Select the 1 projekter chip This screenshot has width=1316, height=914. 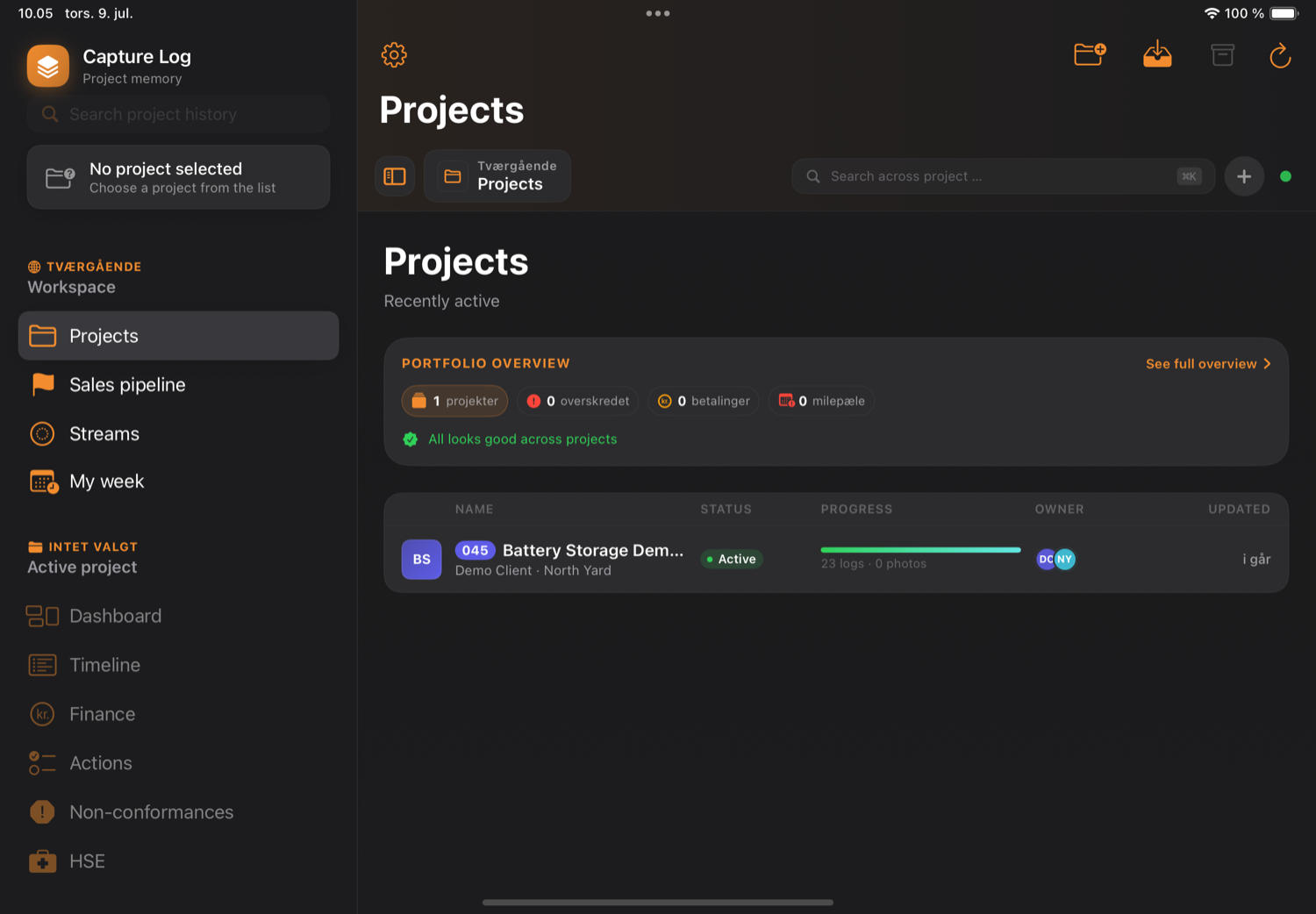pyautogui.click(x=454, y=401)
